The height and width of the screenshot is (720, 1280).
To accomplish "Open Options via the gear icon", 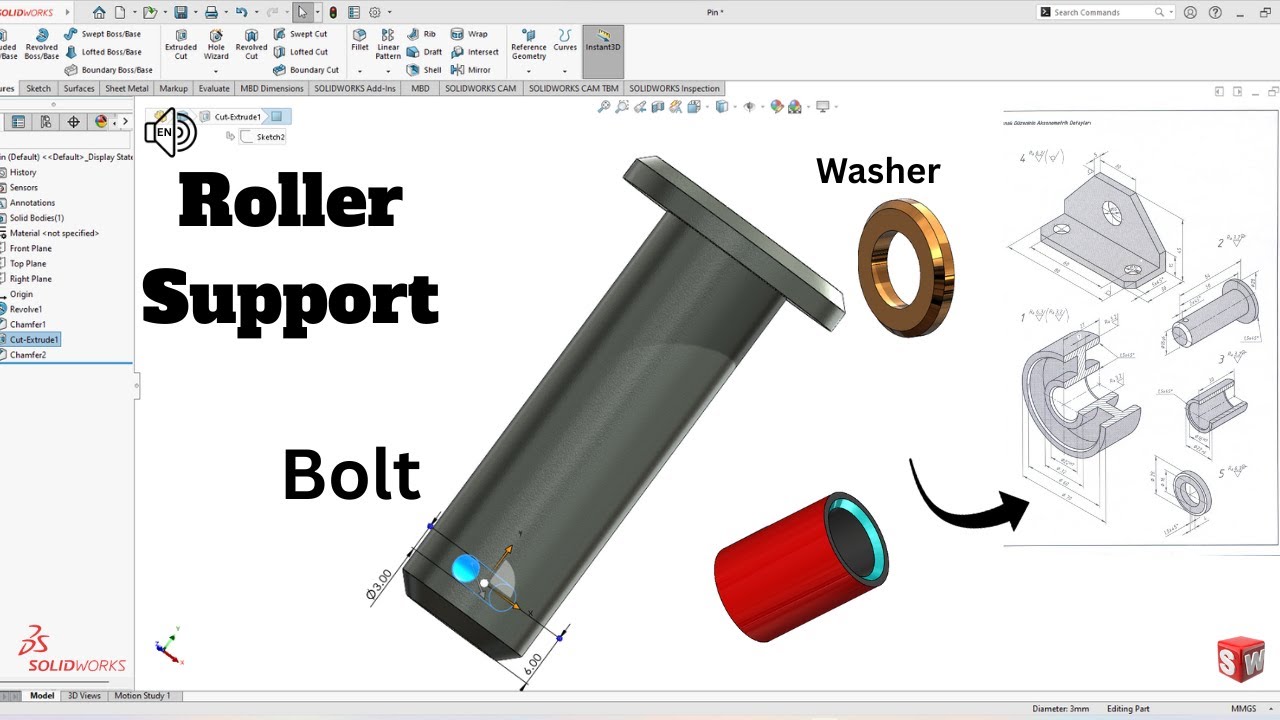I will [x=375, y=13].
